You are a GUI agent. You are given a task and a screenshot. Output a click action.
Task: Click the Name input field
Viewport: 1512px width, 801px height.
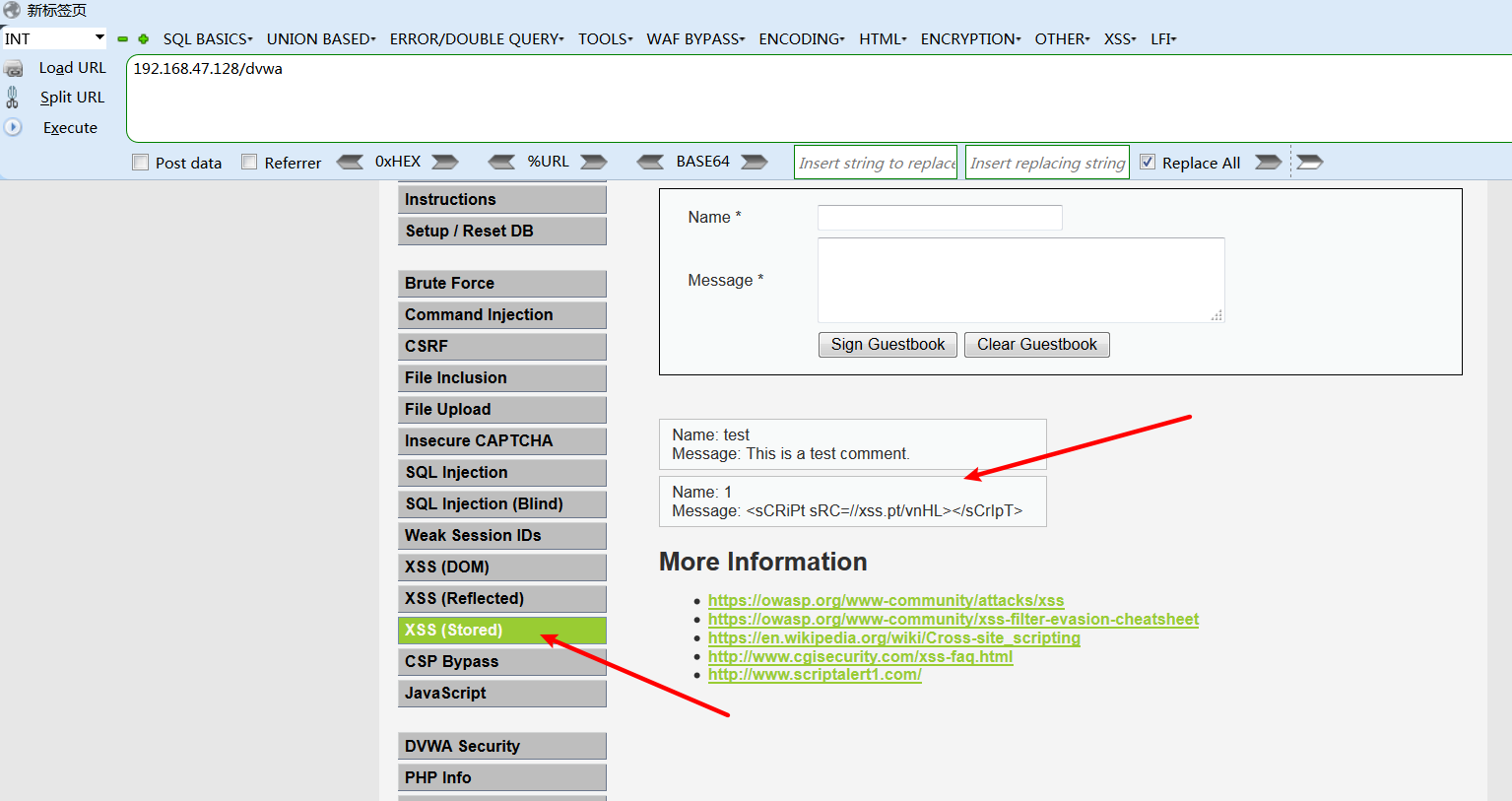940,218
